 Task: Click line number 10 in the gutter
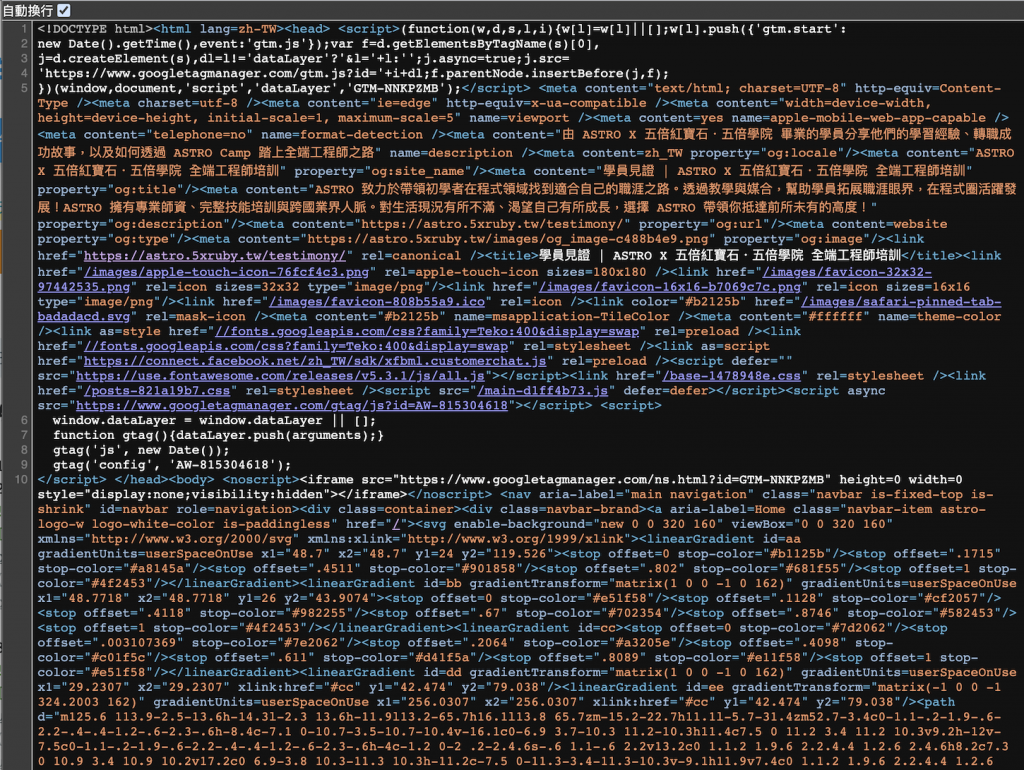click(x=21, y=479)
